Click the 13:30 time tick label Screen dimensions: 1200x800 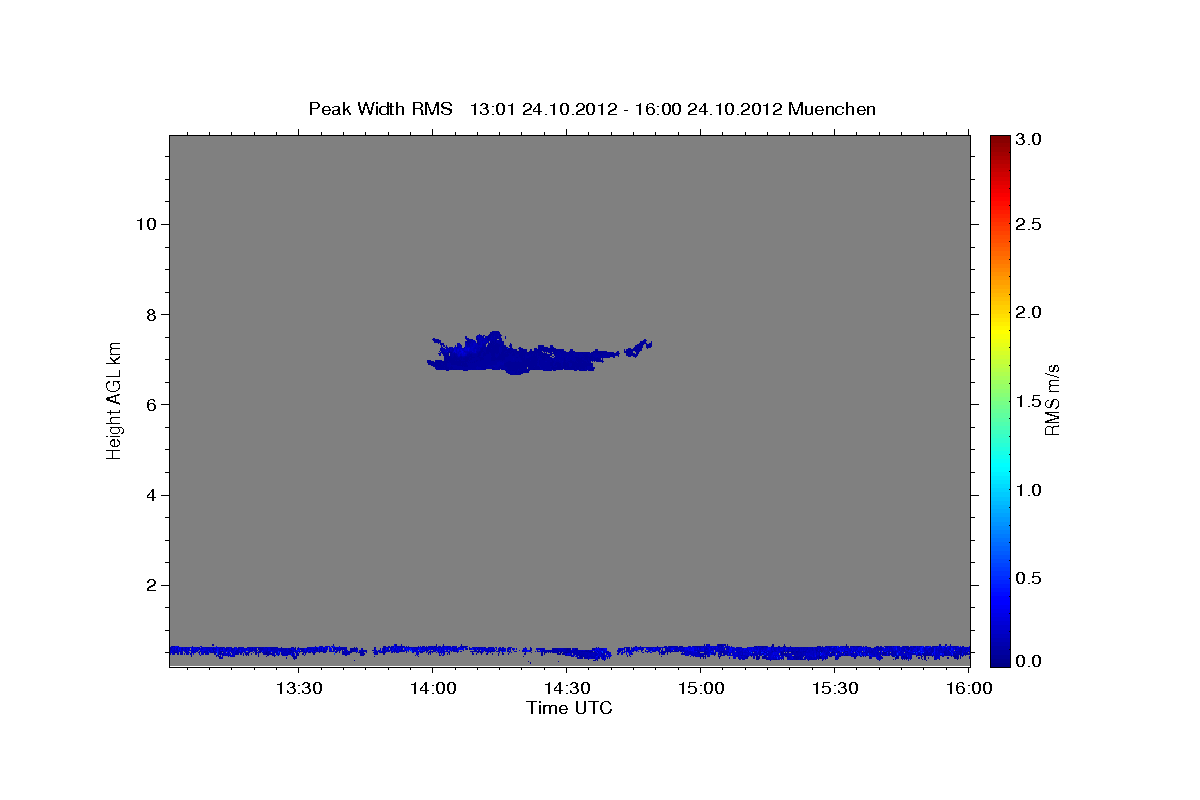(297, 688)
